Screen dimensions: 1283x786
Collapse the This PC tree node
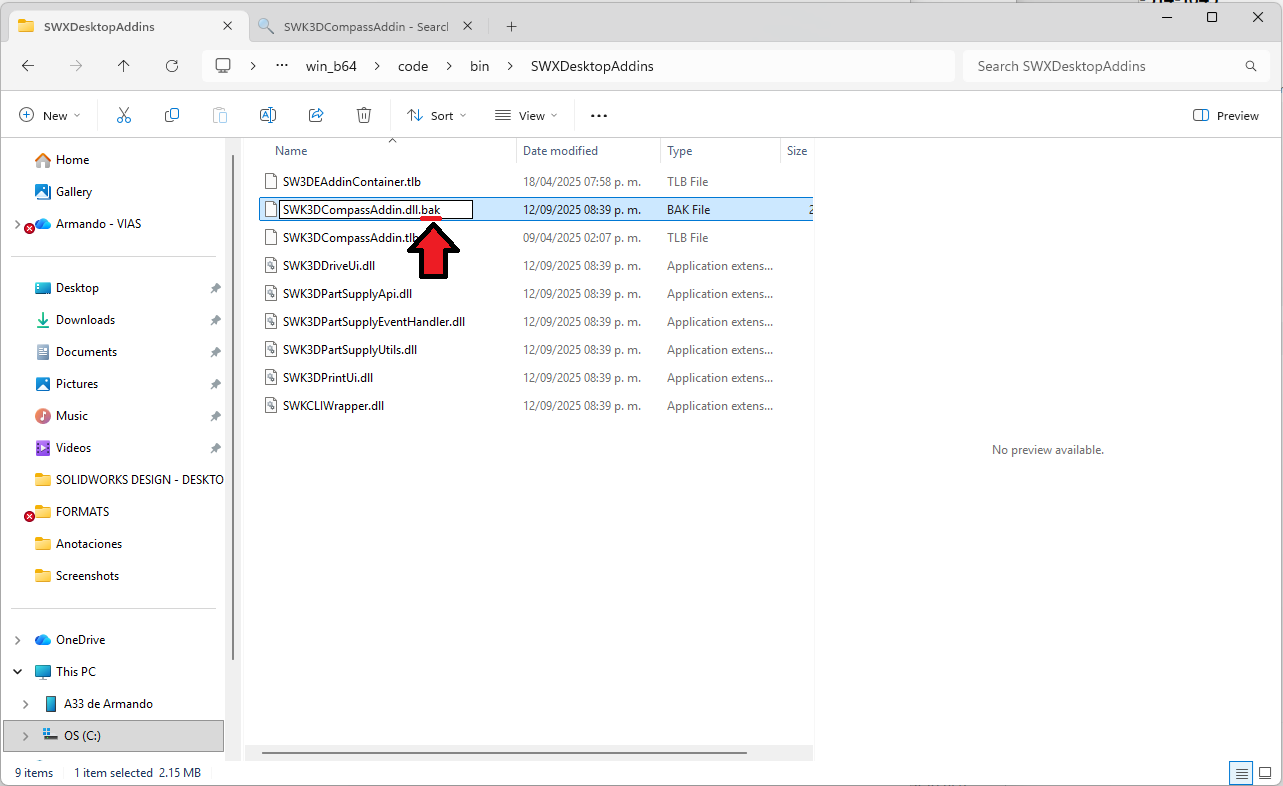tap(19, 672)
